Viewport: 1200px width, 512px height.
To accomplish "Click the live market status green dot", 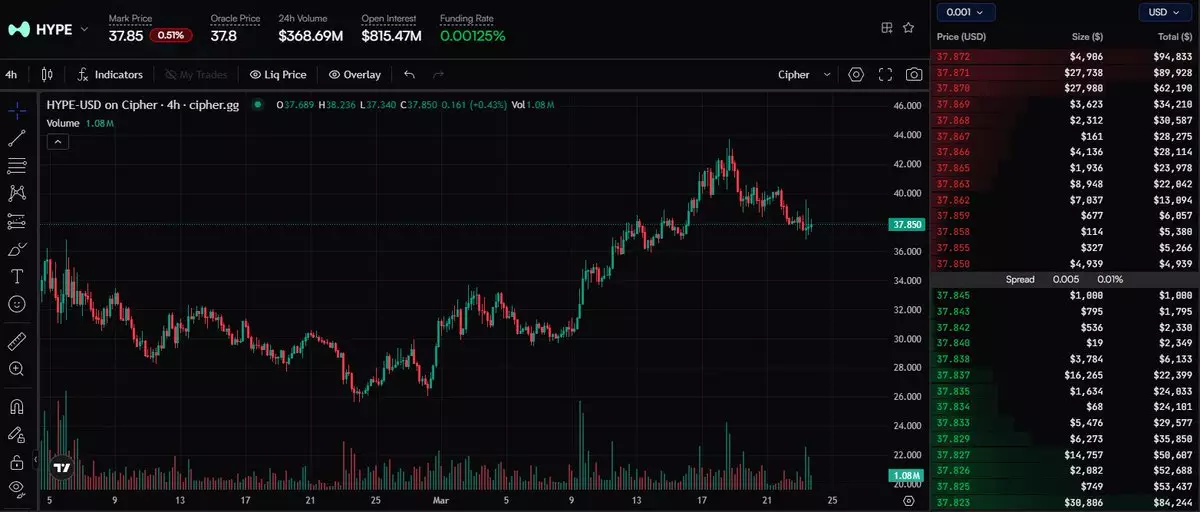I will coord(257,104).
